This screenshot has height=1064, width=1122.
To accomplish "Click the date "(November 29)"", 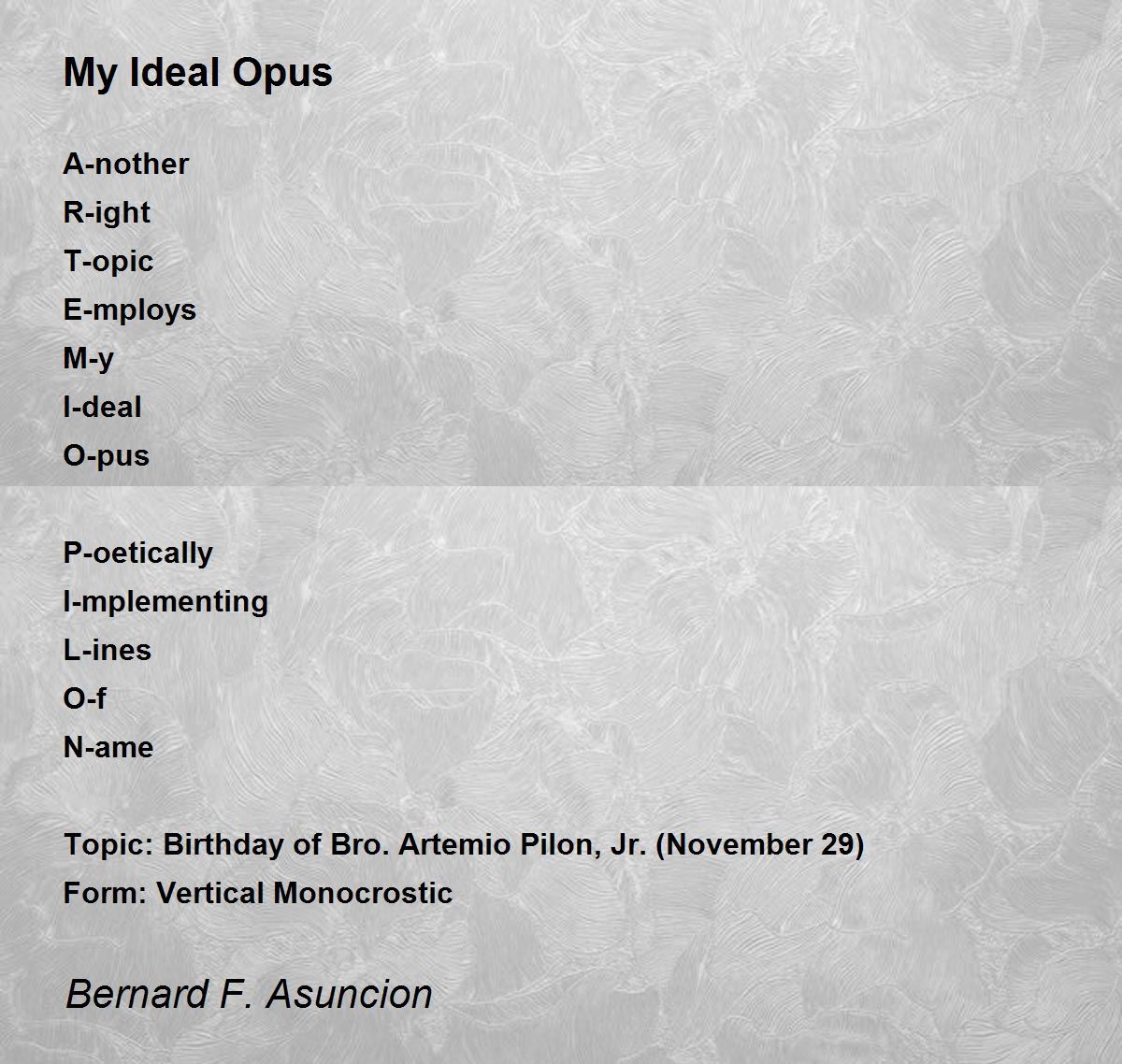I will (x=760, y=845).
